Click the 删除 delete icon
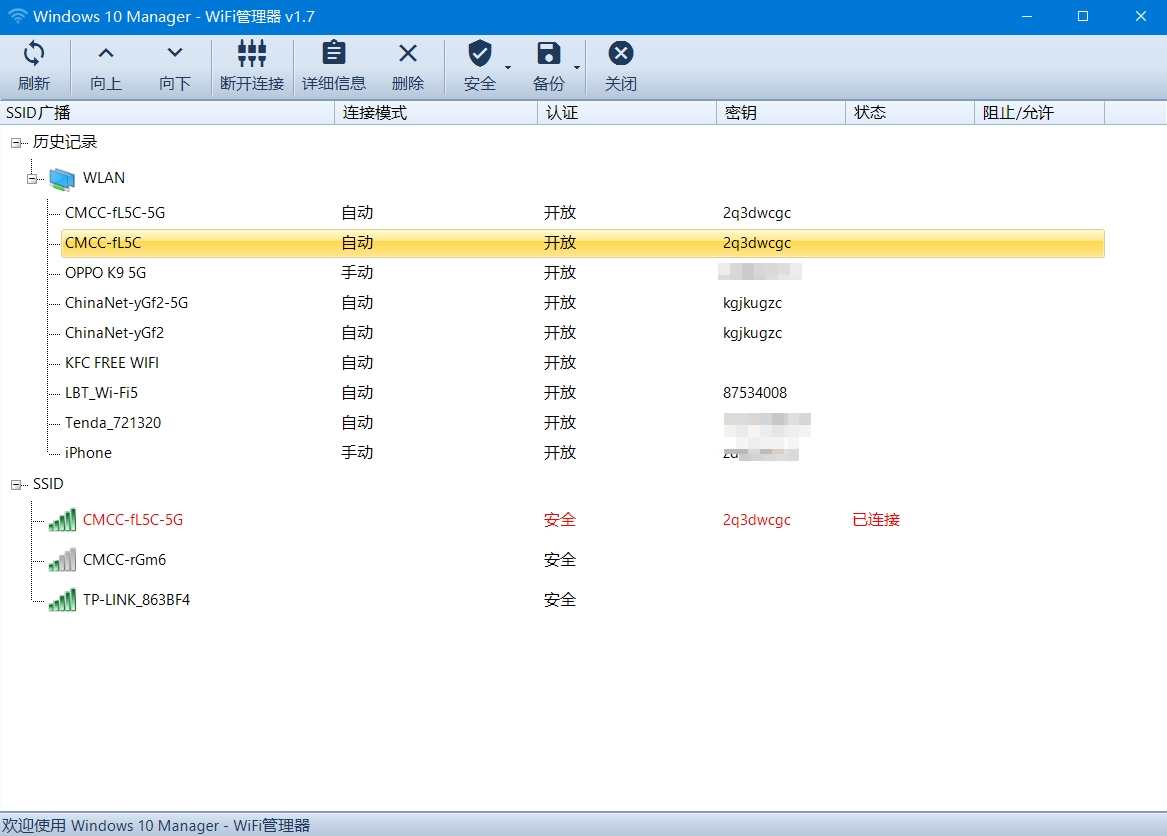Viewport: 1167px width, 836px height. point(408,53)
